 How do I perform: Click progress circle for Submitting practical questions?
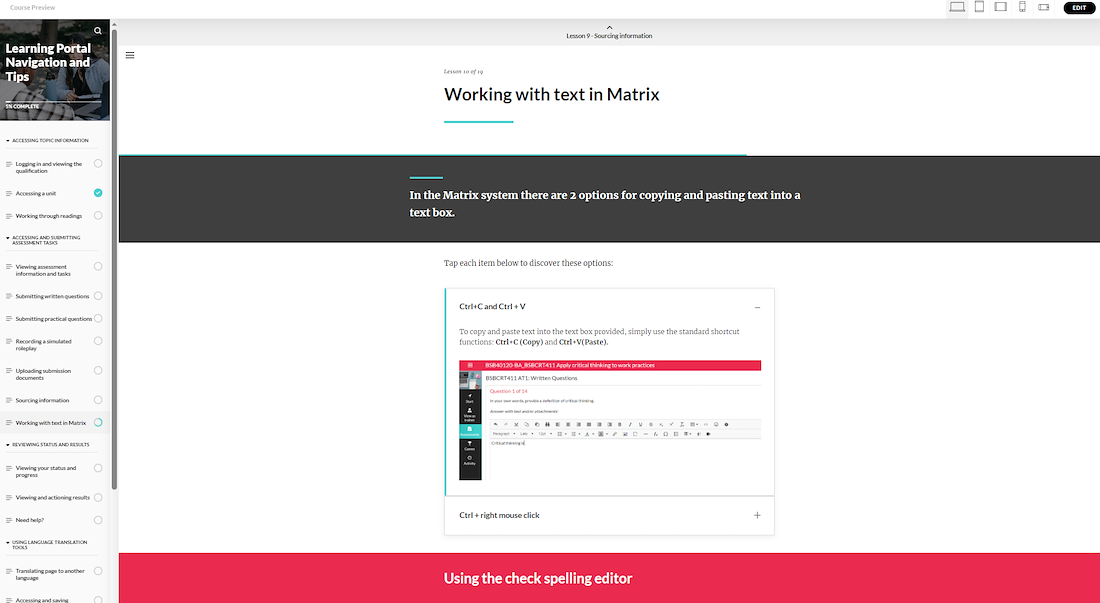point(98,318)
